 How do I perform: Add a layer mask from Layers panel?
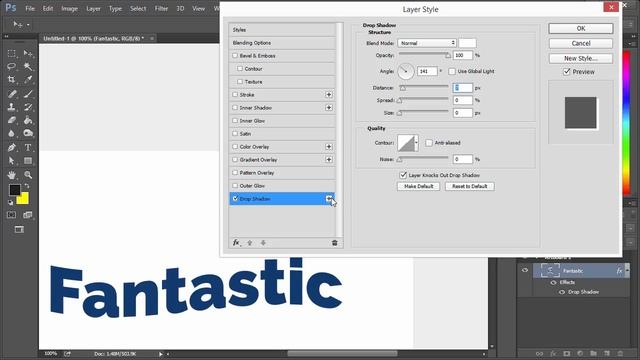click(x=567, y=353)
